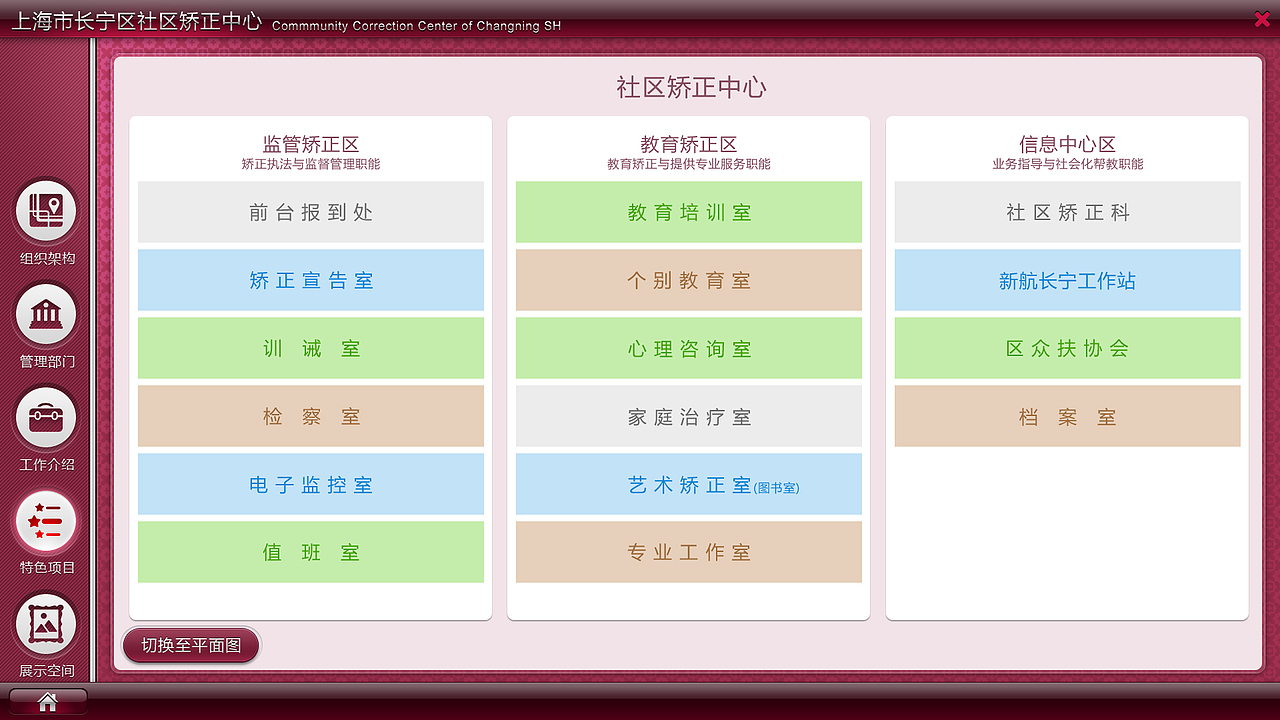Open the 展示空间 picture frame icon

(x=46, y=624)
